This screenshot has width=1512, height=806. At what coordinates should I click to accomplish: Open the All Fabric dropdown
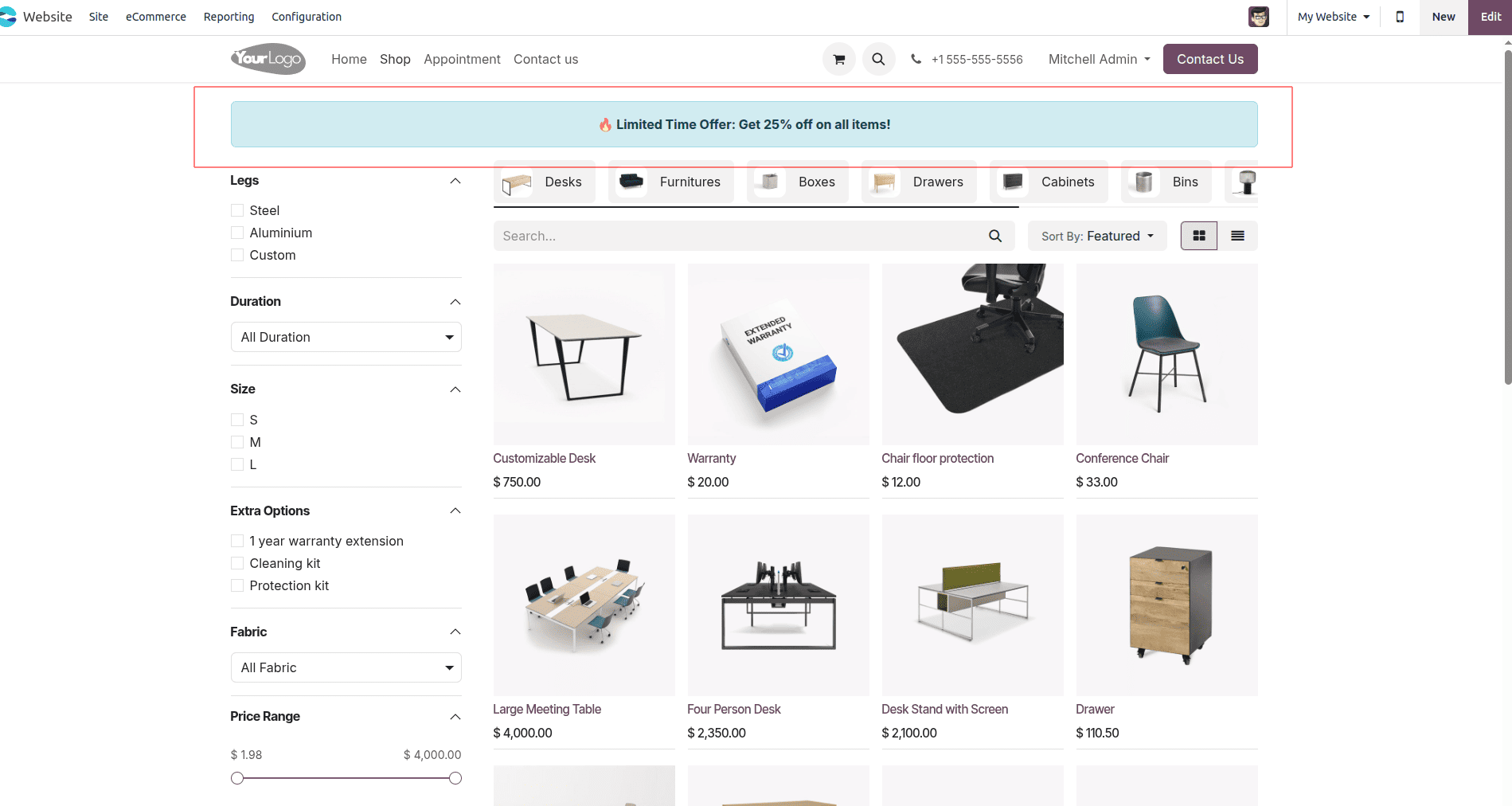346,667
